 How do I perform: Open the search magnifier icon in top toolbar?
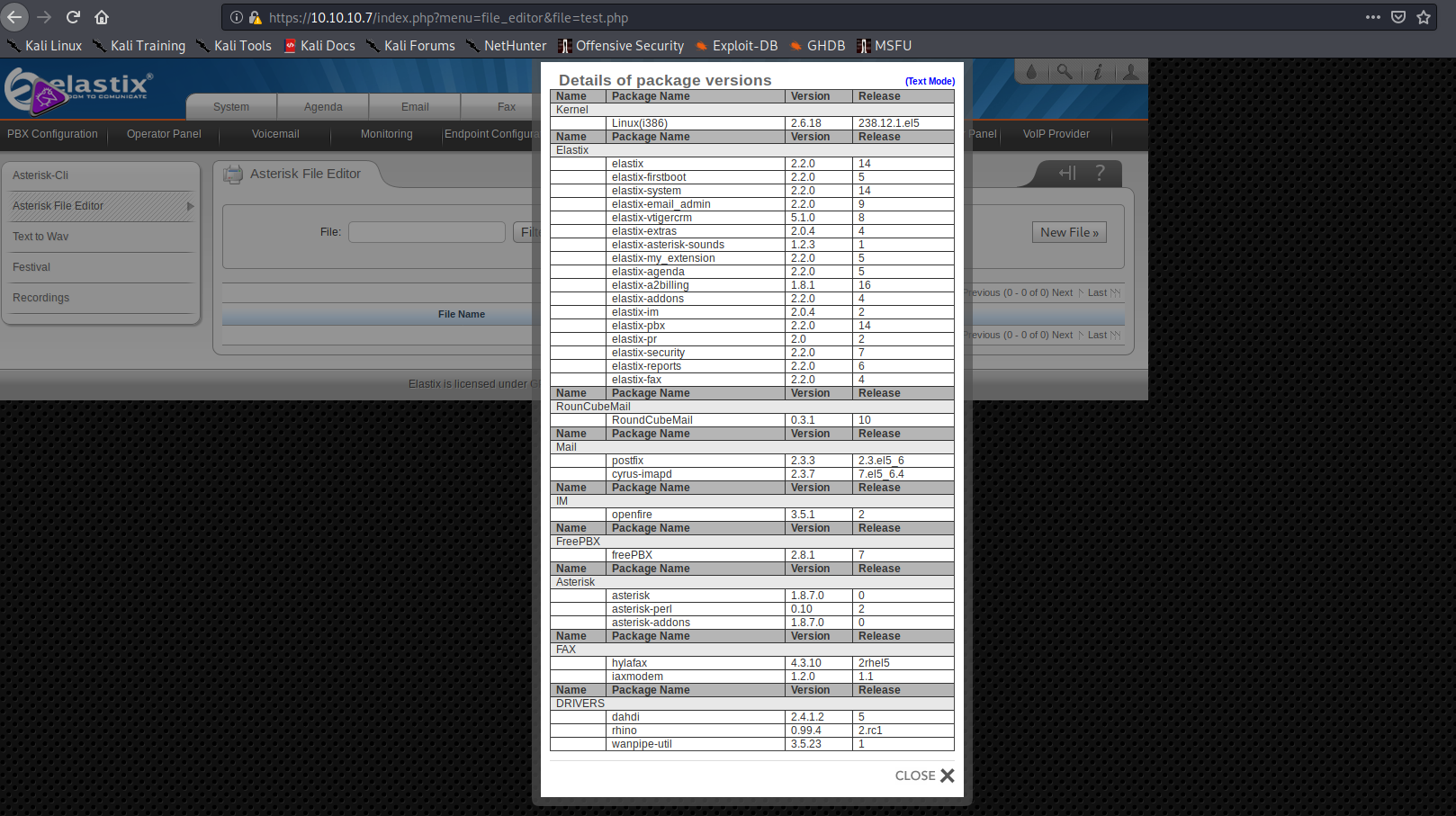tap(1065, 71)
